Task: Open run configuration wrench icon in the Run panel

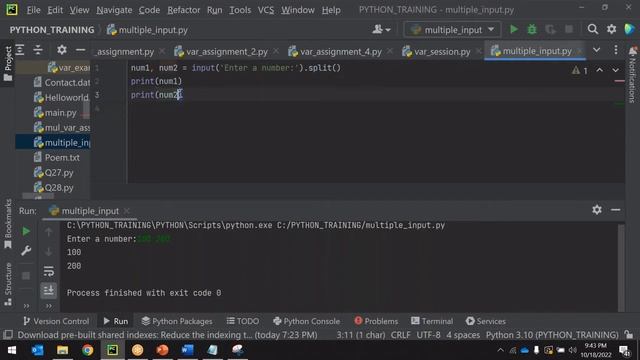Action: point(26,250)
